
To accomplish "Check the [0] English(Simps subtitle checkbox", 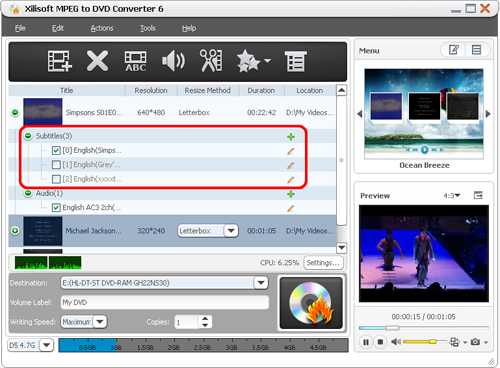I will 56,151.
